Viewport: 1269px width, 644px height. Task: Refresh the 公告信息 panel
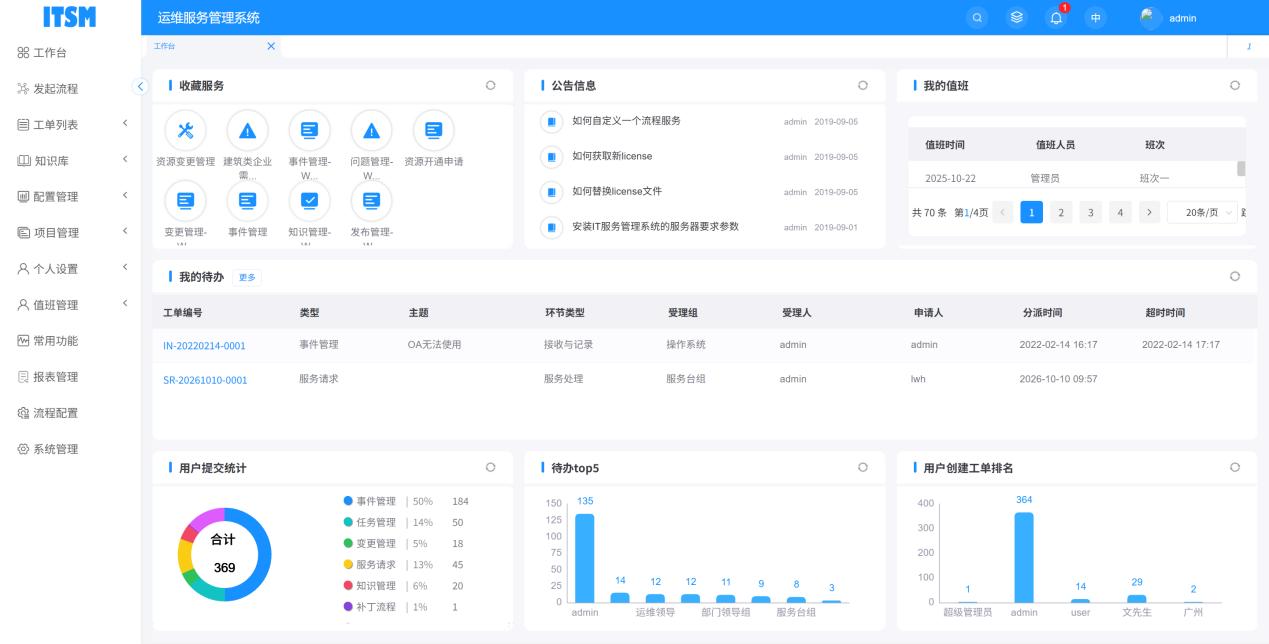click(x=862, y=85)
